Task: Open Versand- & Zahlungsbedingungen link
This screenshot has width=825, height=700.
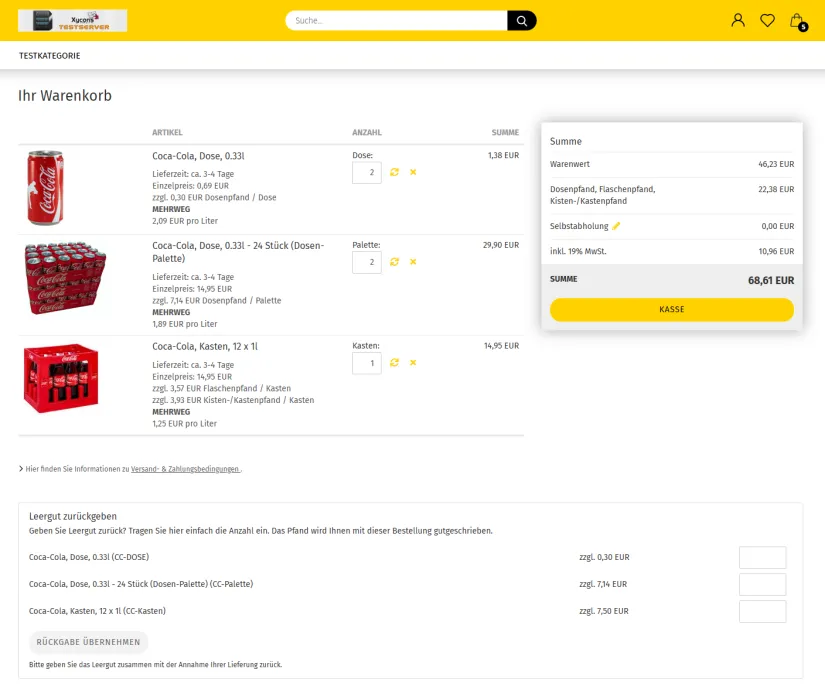Action: [185, 469]
